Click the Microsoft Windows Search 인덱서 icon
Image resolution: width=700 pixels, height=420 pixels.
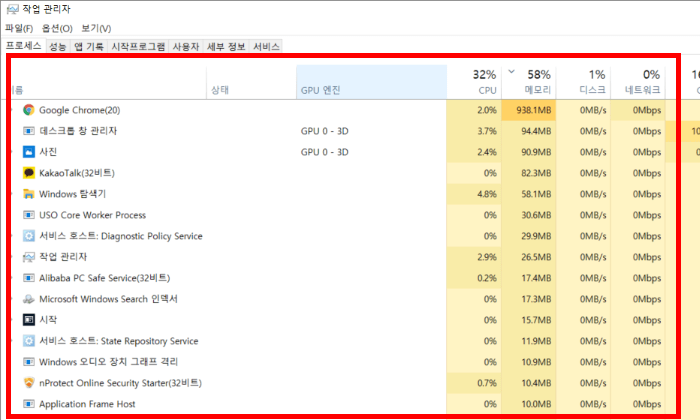point(29,299)
